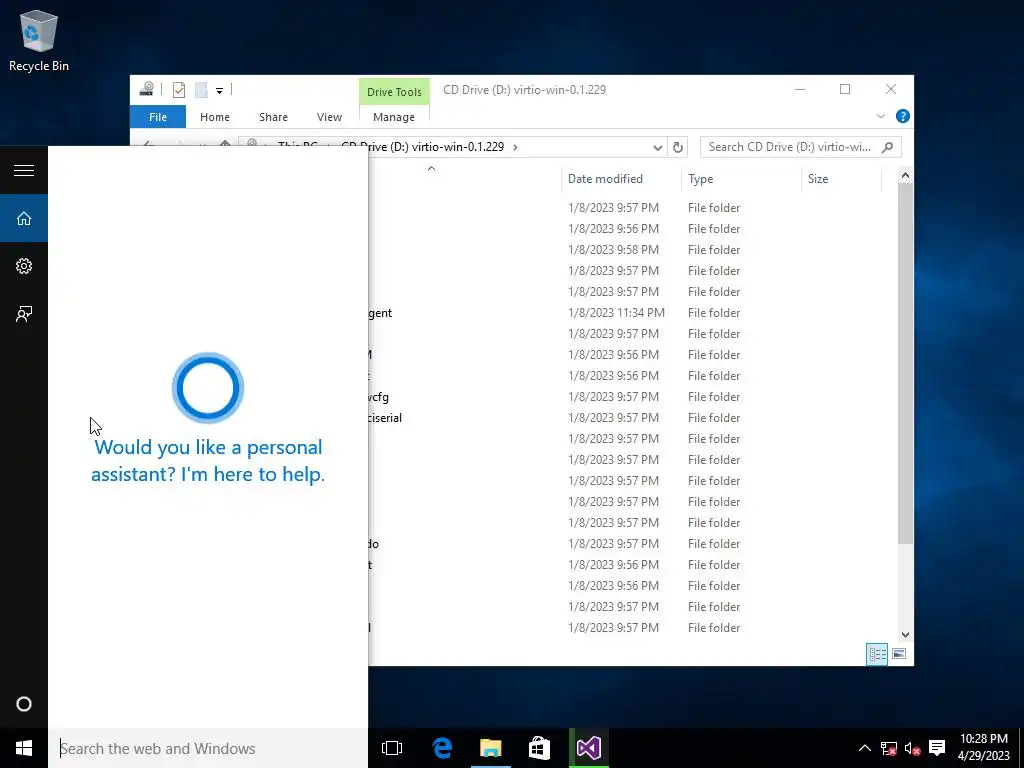
Task: Switch to Large icons view layout
Action: (x=899, y=654)
